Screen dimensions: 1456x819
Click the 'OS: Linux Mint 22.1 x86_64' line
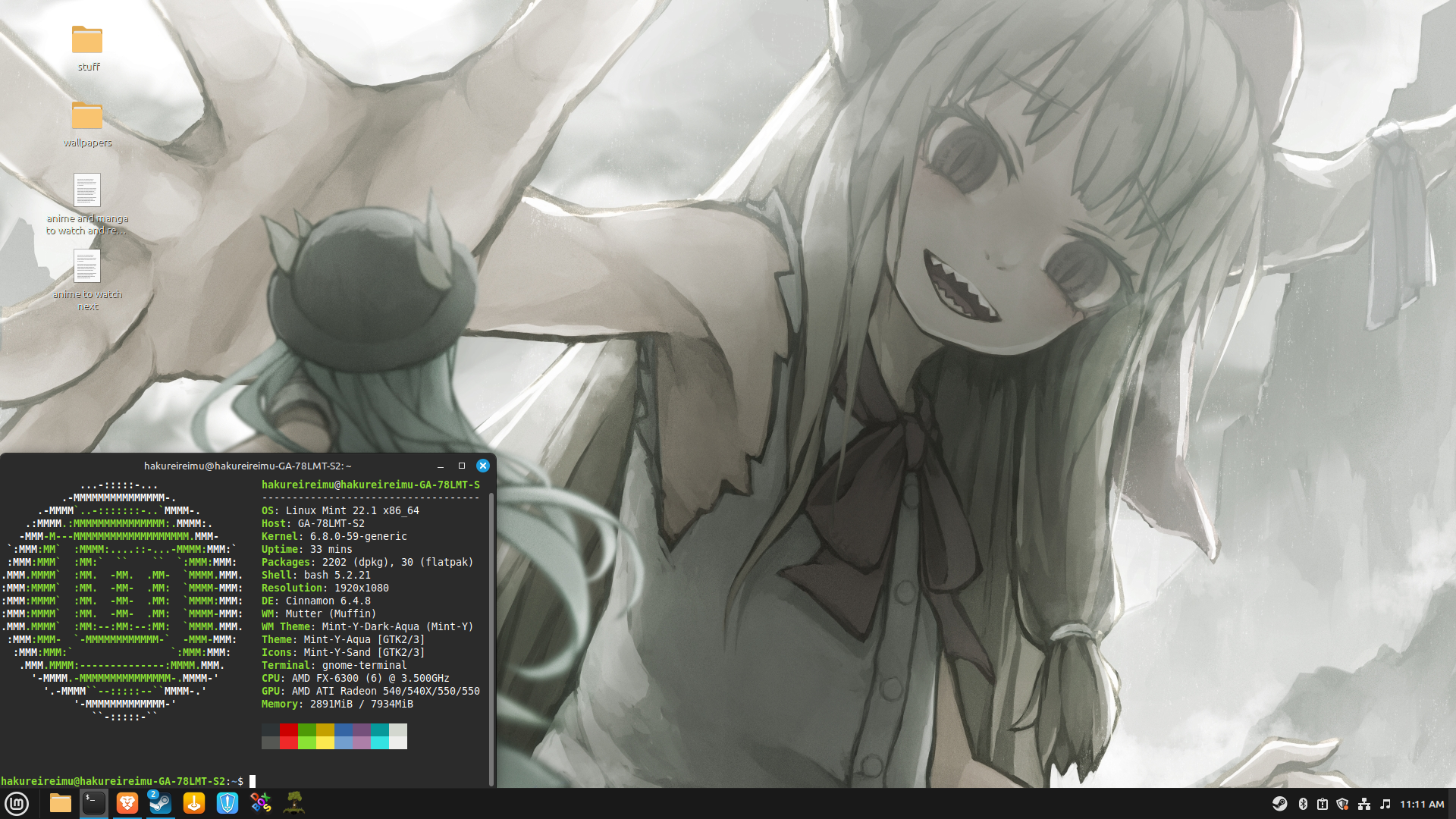(x=340, y=510)
